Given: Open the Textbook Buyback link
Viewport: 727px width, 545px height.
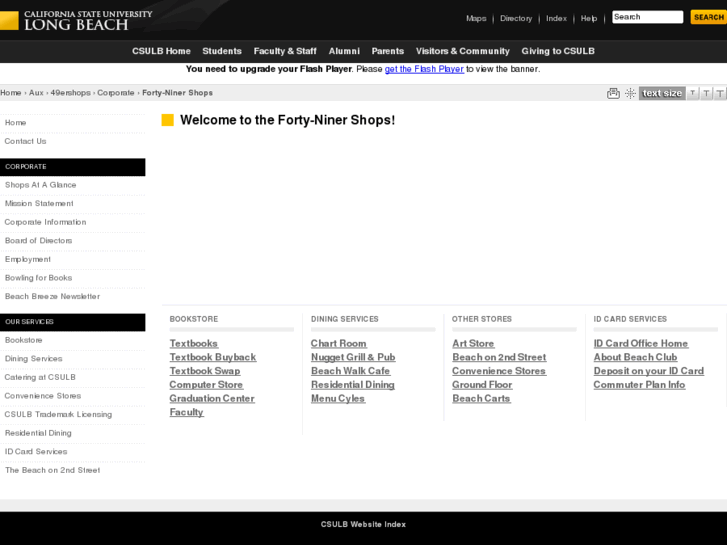Looking at the screenshot, I should point(213,358).
